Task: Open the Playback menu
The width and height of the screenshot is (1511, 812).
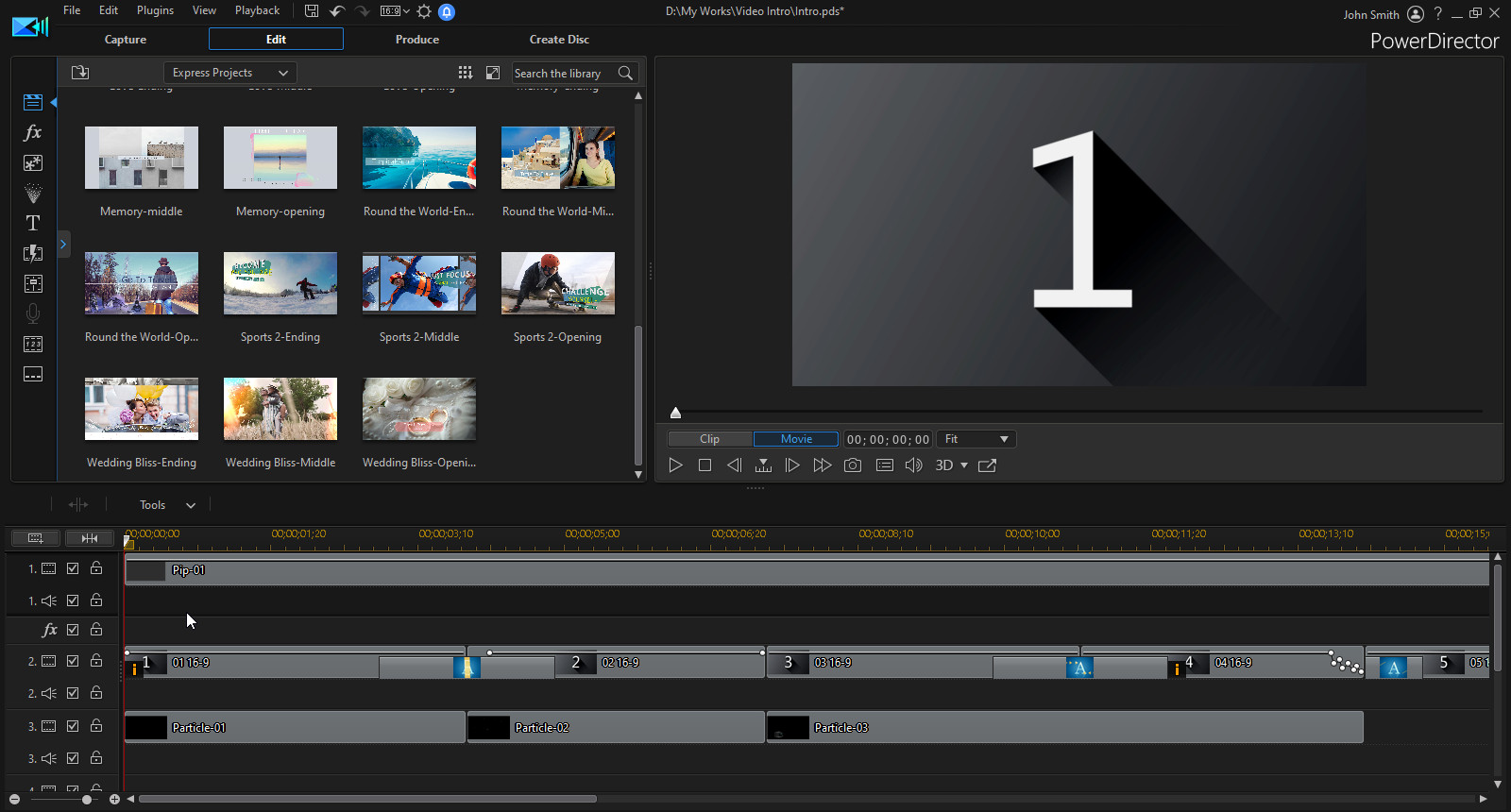Action: click(x=257, y=10)
